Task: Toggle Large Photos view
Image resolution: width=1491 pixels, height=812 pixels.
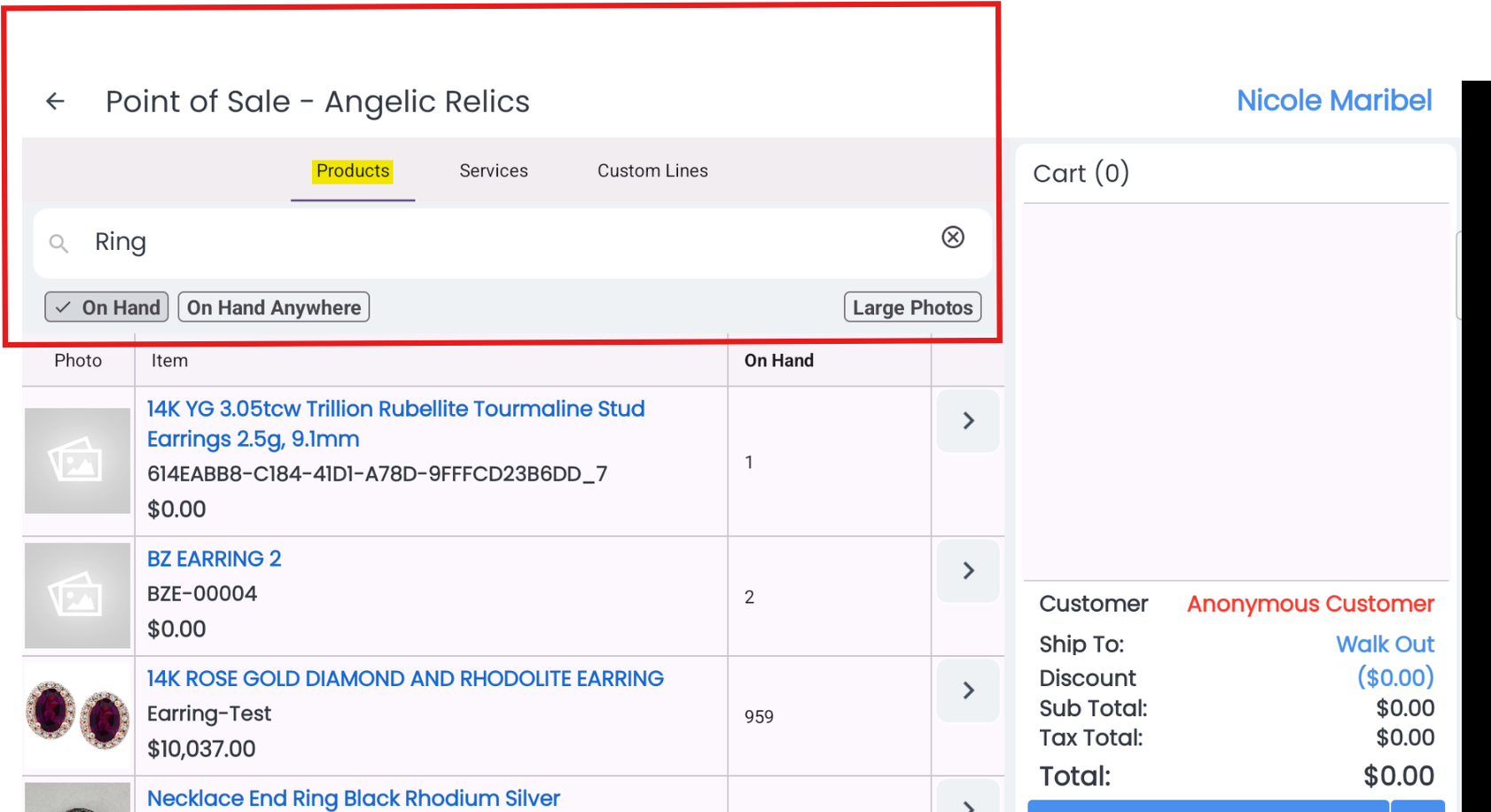Action: coord(912,307)
